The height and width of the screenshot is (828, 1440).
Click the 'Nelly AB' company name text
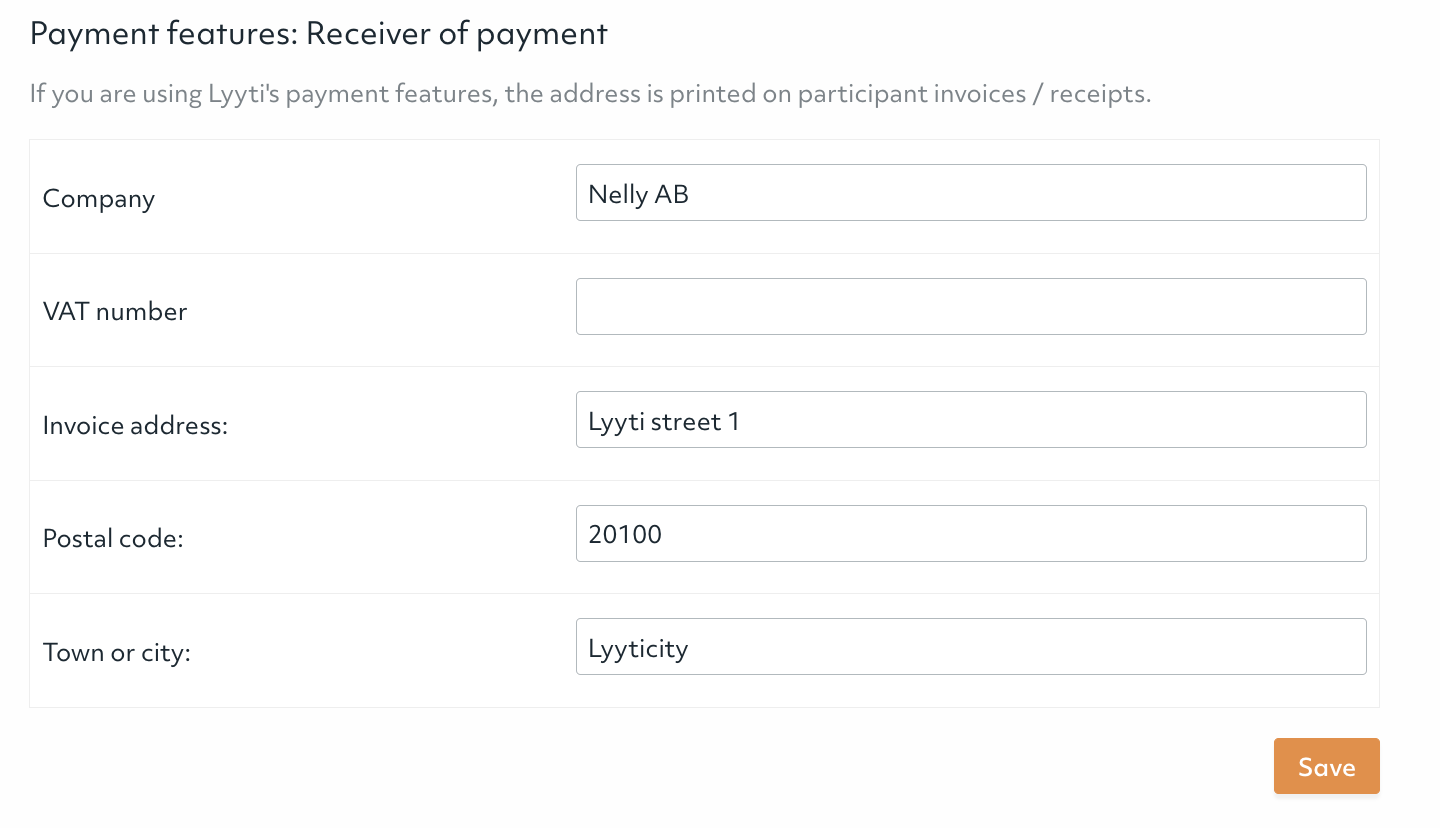[638, 194]
